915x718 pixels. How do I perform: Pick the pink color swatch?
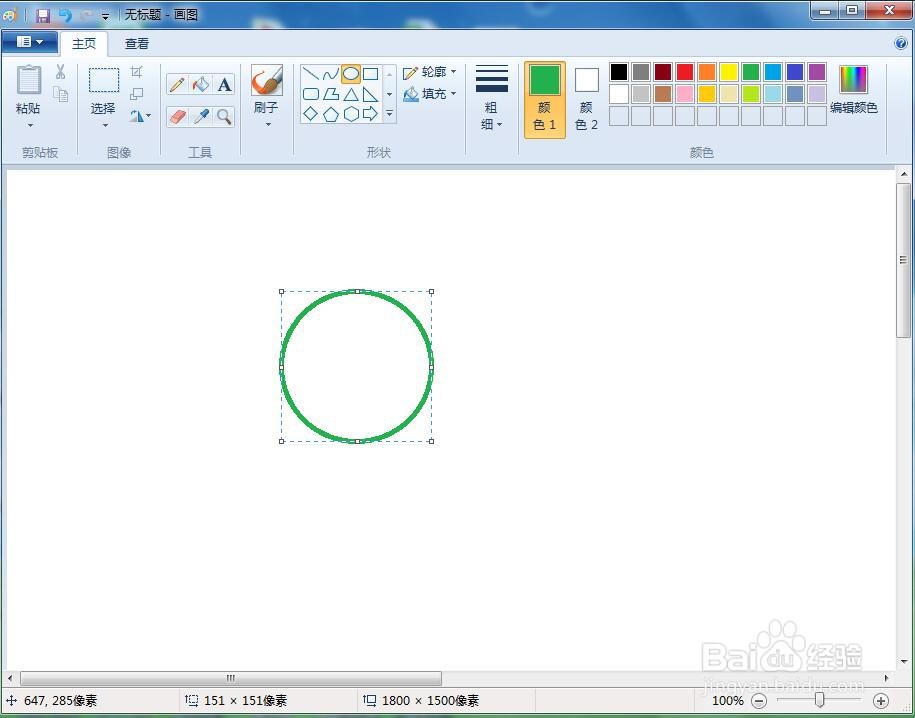684,93
